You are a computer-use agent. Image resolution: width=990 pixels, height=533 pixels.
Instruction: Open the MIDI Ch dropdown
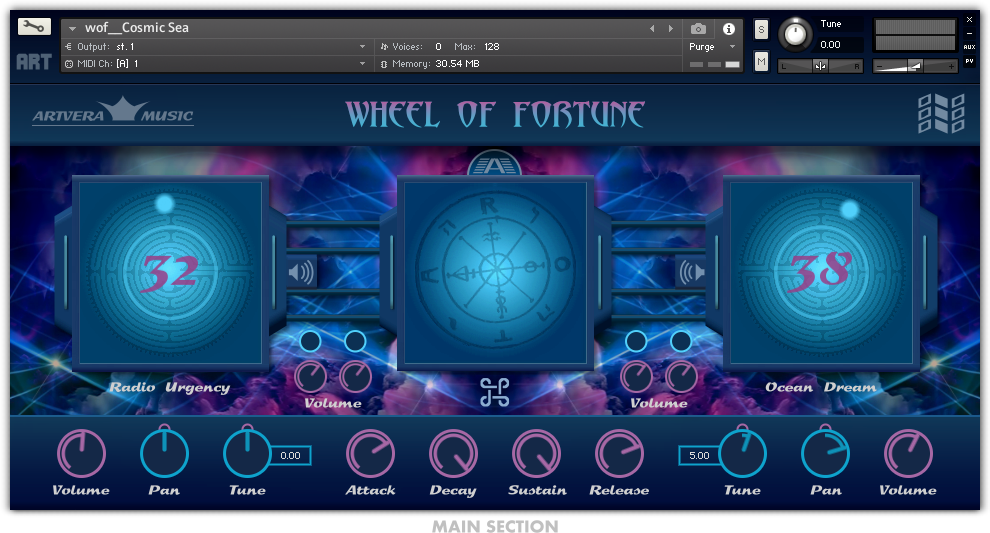point(362,64)
